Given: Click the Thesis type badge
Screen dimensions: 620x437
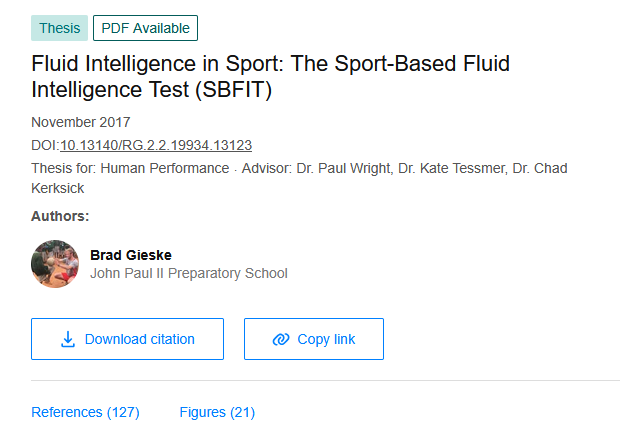Looking at the screenshot, I should click(x=59, y=28).
